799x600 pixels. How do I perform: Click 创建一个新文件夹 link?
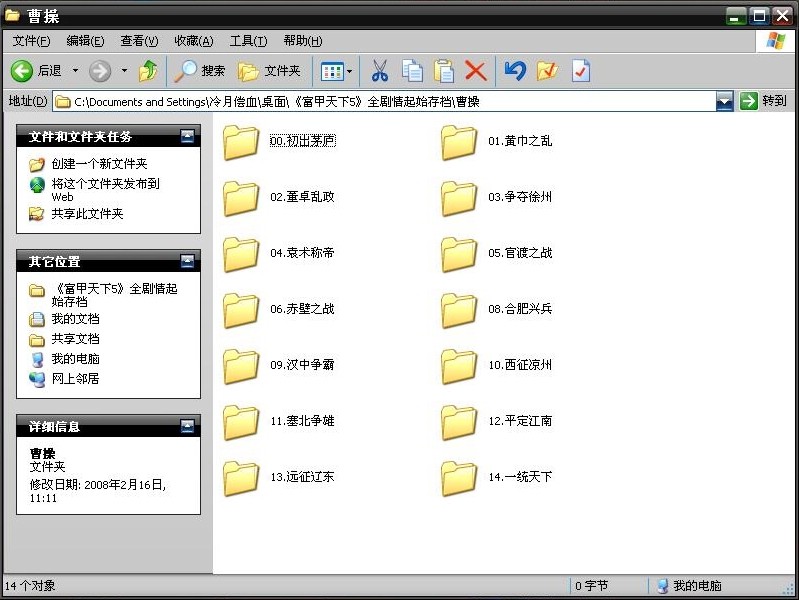(x=99, y=164)
